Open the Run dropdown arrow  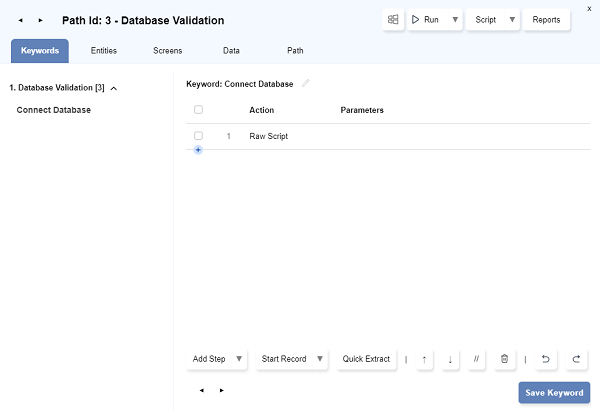tap(455, 20)
